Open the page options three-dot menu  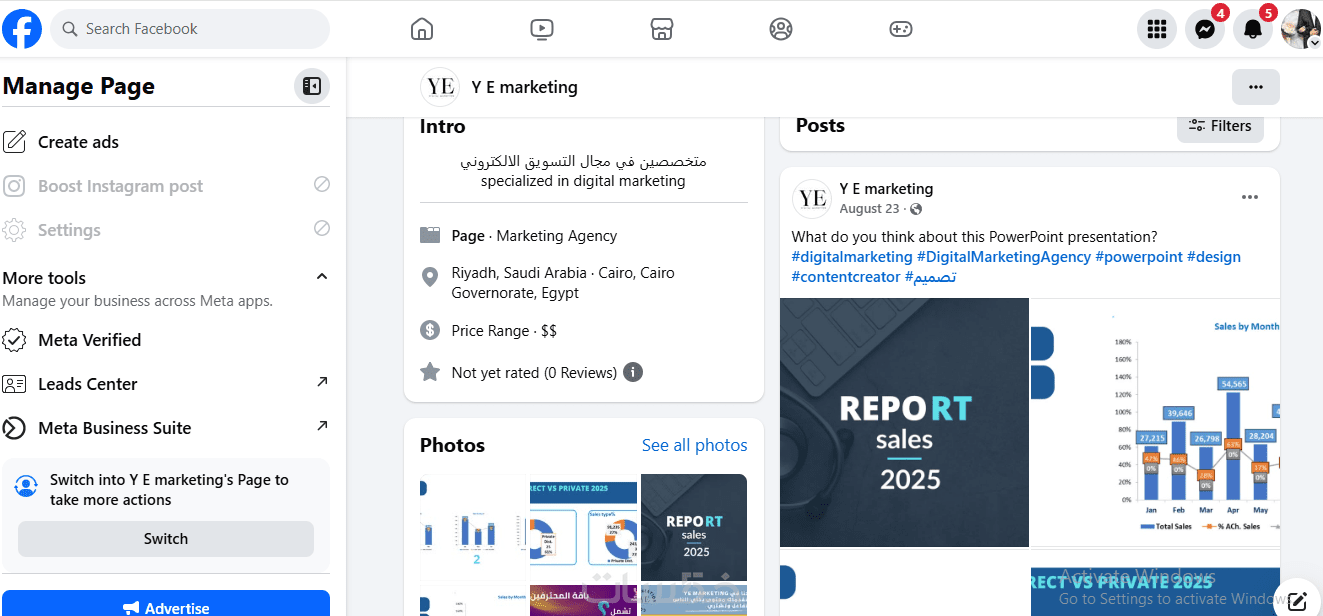[x=1256, y=87]
